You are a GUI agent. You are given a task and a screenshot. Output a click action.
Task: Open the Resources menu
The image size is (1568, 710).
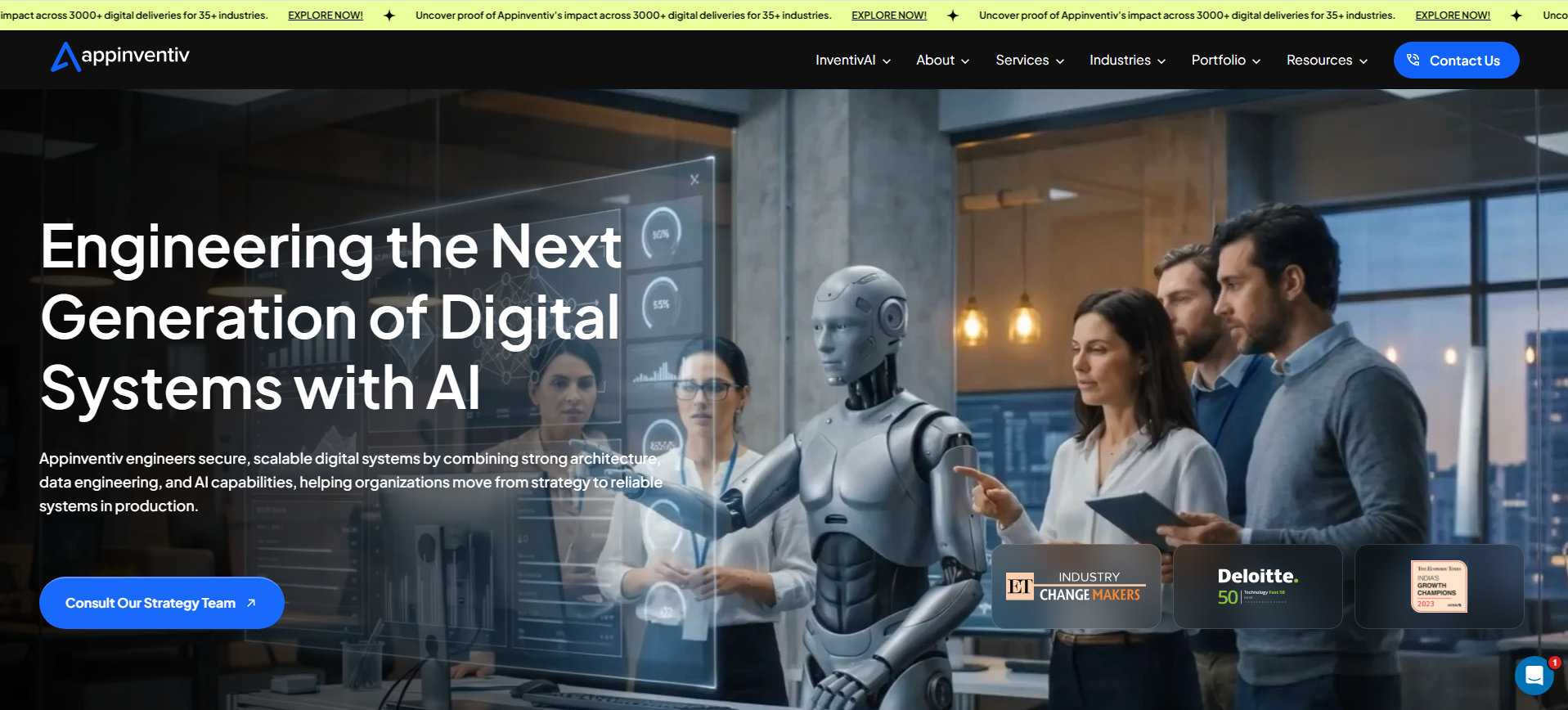point(1327,61)
